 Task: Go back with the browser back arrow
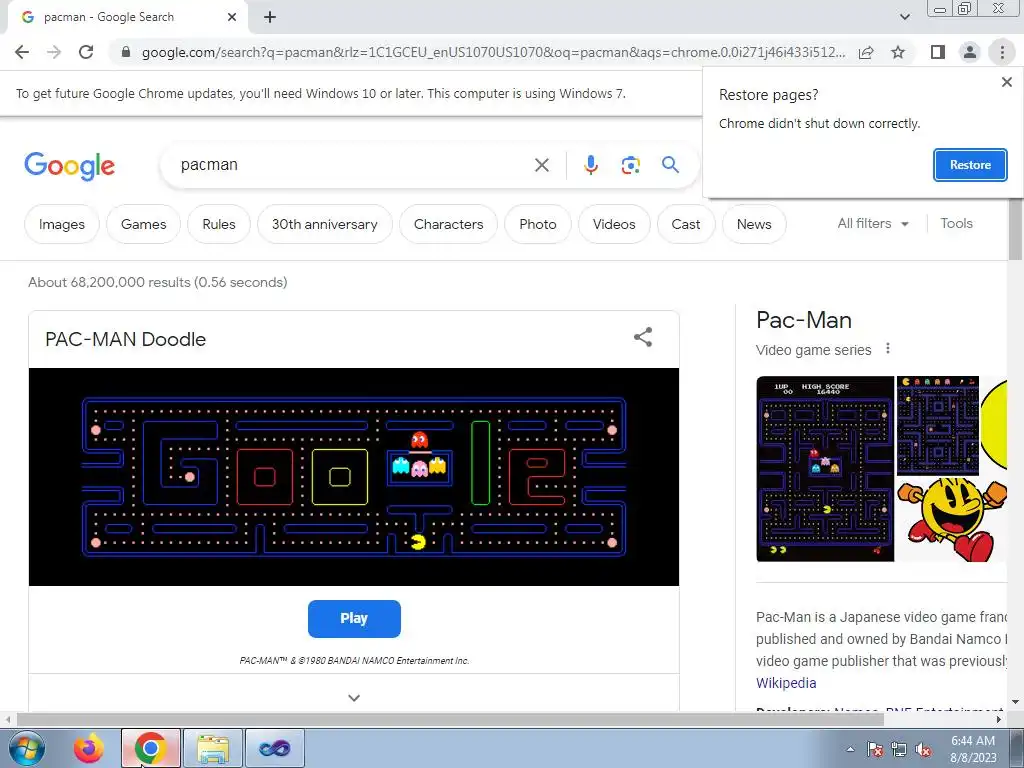tap(22, 52)
